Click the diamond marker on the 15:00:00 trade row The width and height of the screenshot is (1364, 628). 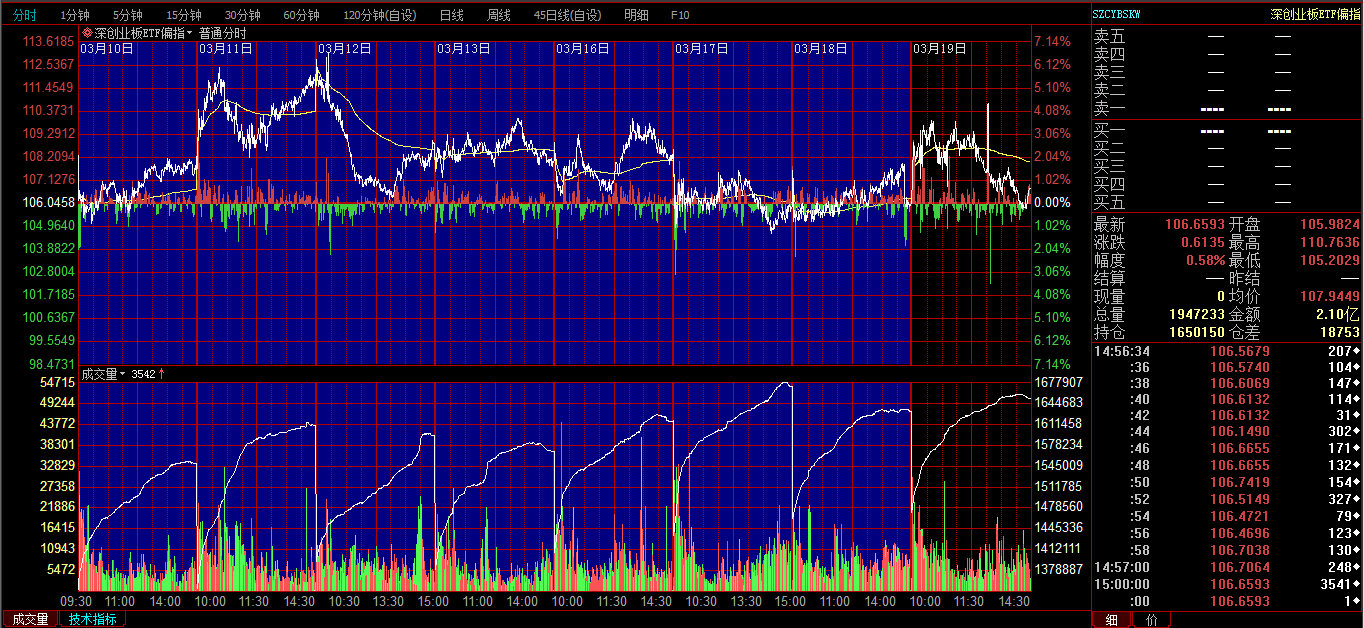coord(1356,584)
